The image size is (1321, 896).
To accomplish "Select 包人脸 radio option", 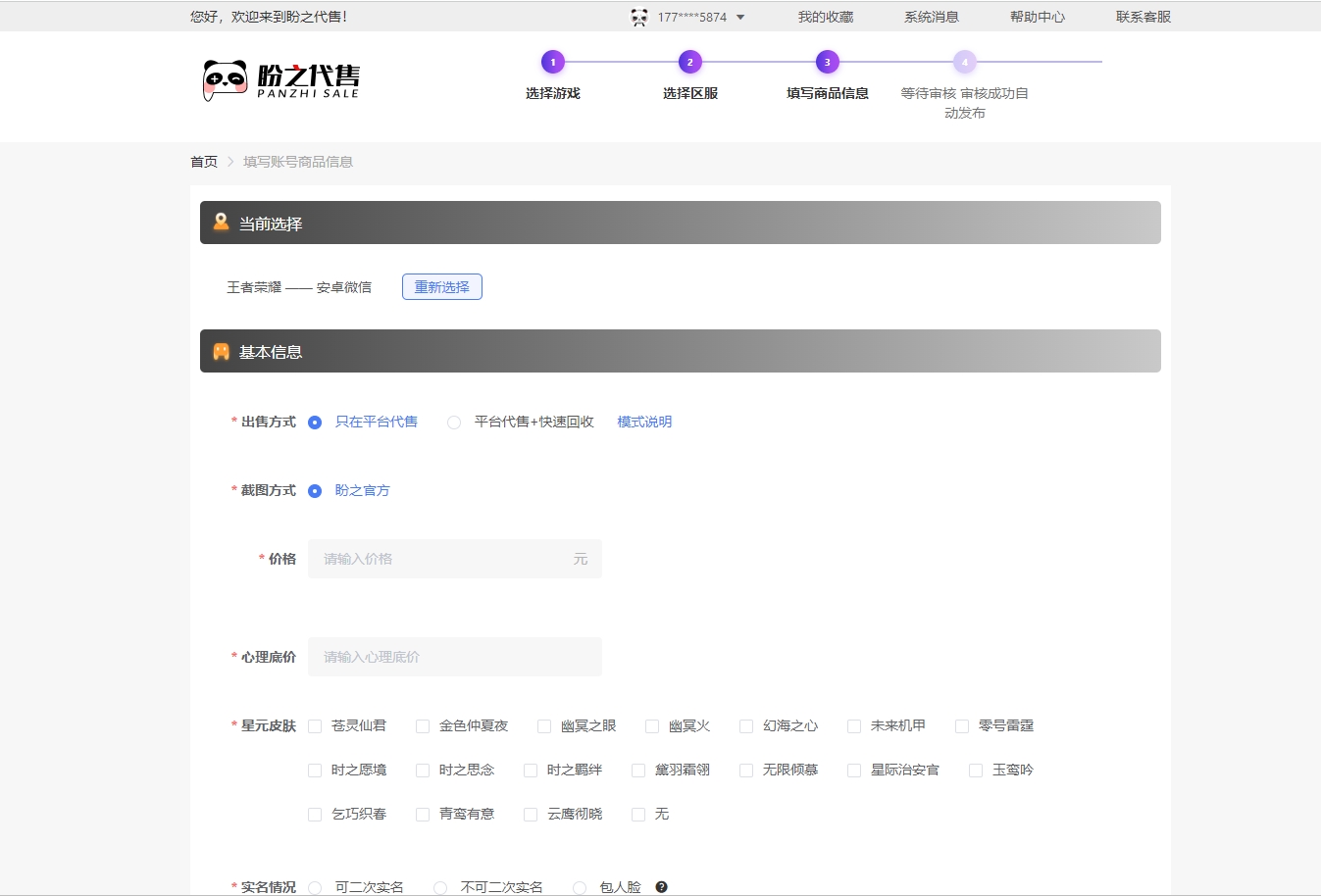I will click(580, 888).
